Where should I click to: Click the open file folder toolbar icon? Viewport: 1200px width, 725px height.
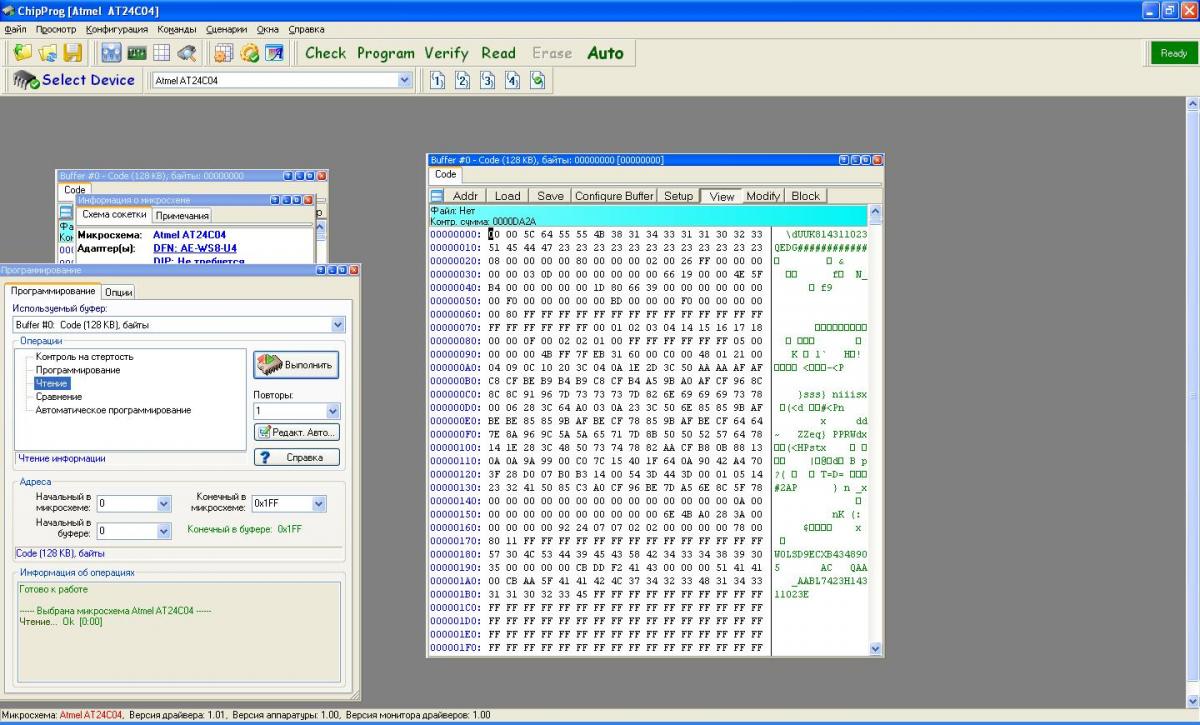pyautogui.click(x=22, y=53)
